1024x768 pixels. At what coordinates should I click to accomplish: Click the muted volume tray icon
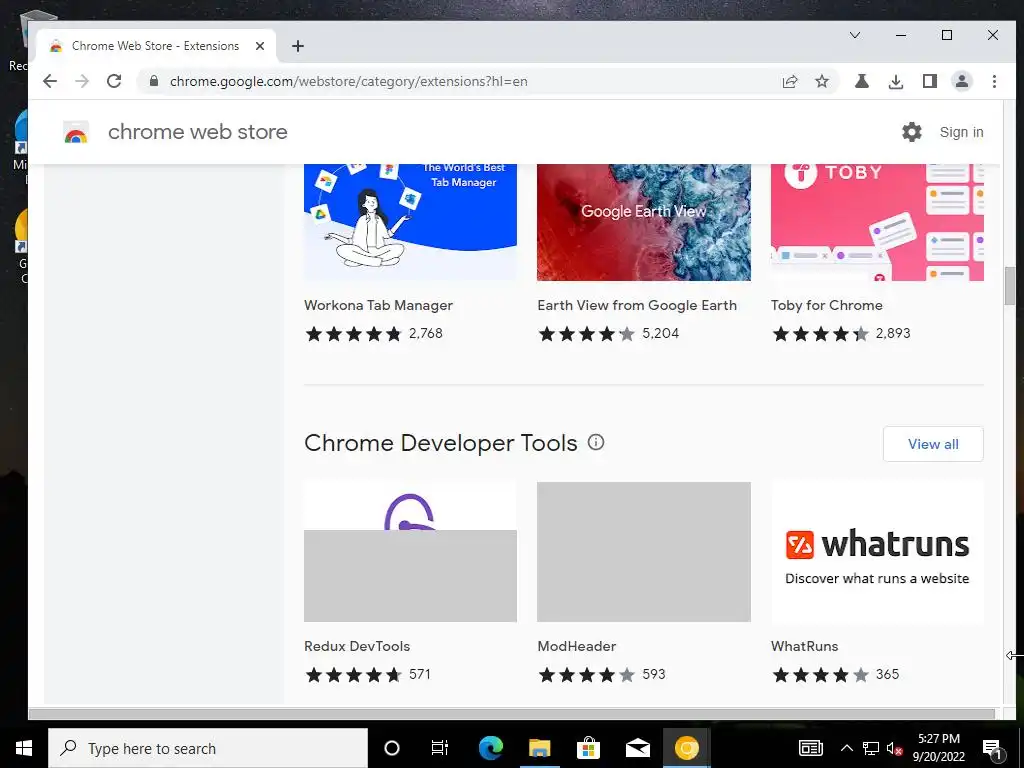(x=895, y=749)
